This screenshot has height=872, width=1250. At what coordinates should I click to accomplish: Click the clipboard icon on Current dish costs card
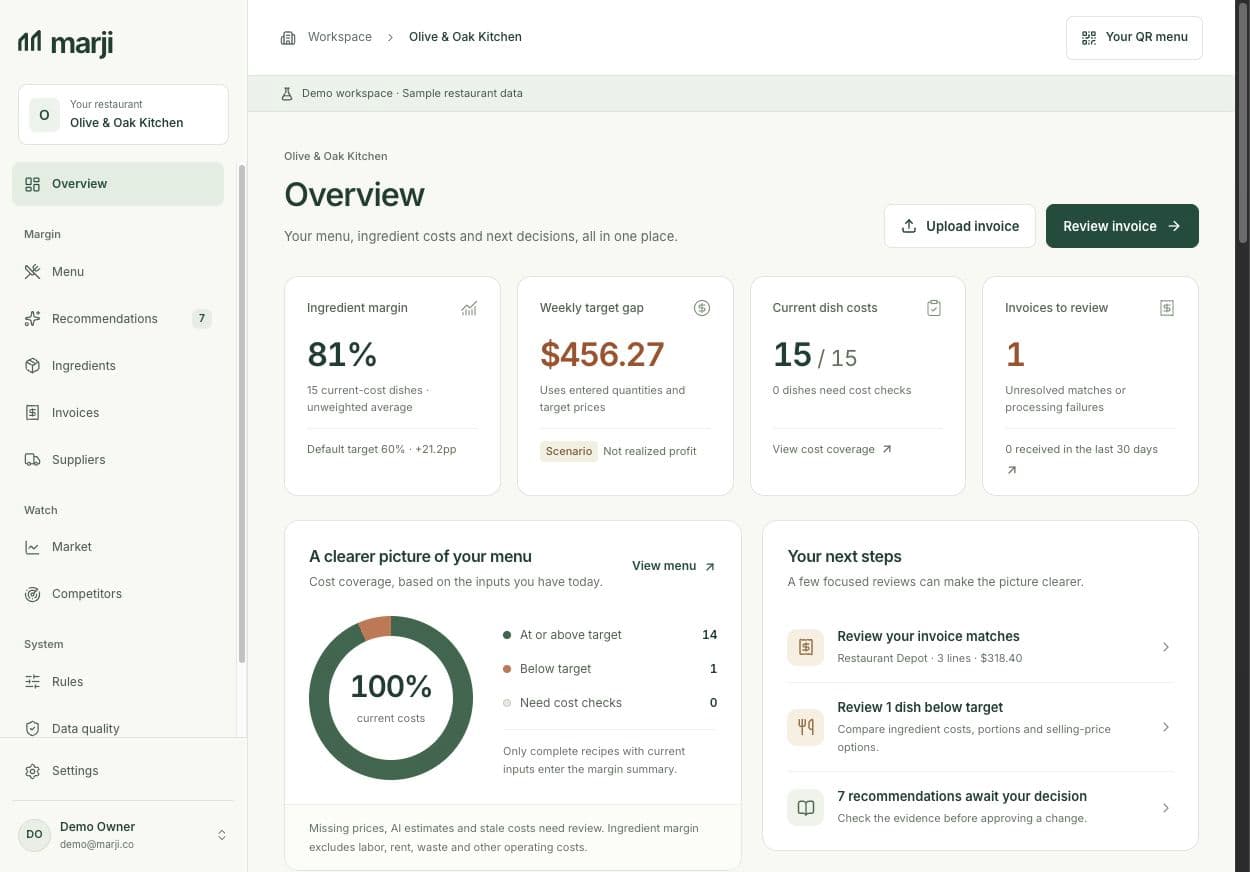click(x=934, y=308)
